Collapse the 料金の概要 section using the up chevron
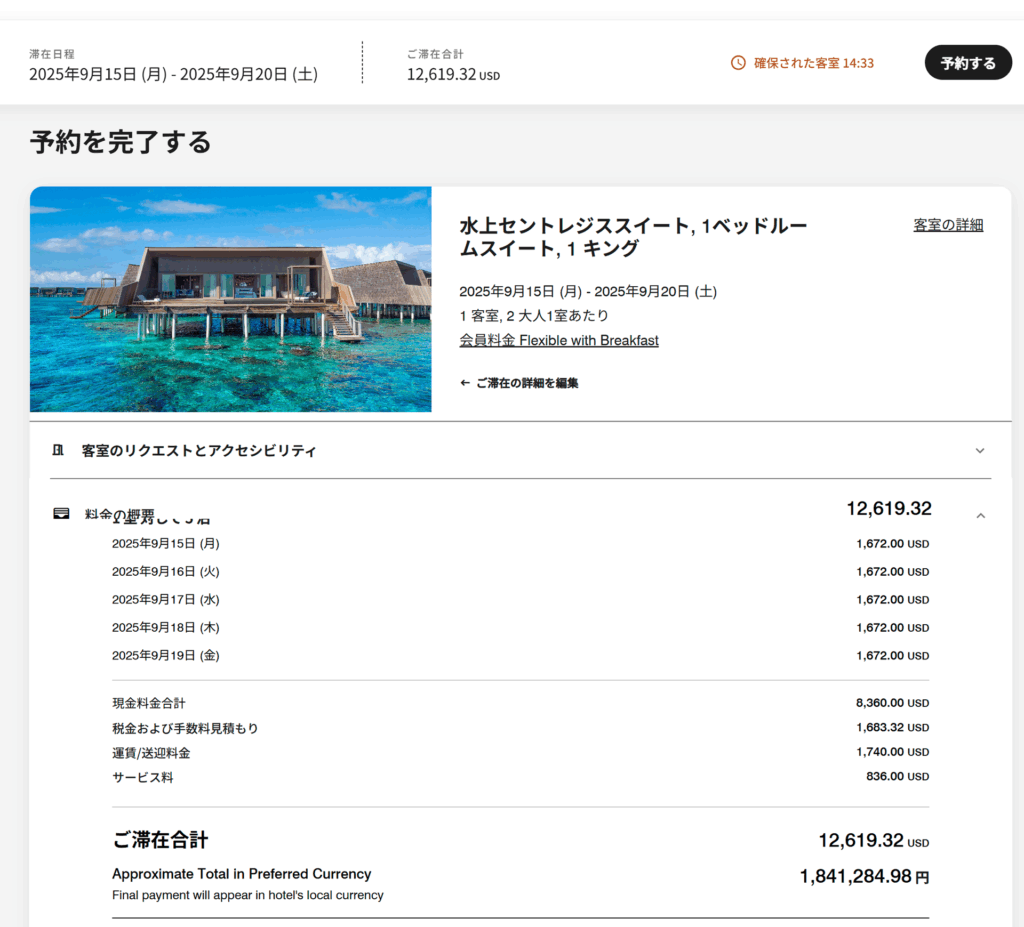Screen dimensions: 1024x927 979,515
